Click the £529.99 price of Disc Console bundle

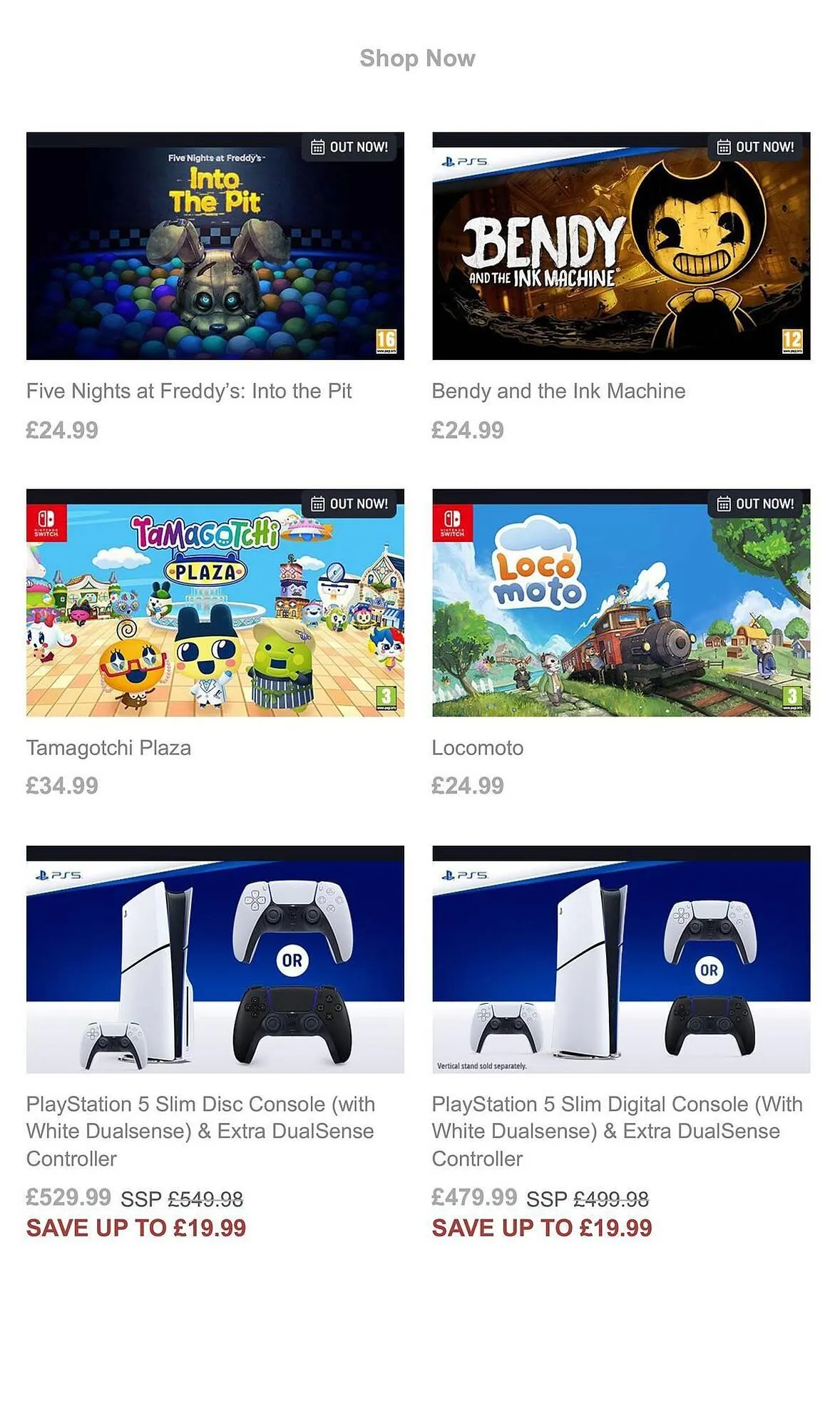click(x=68, y=1197)
